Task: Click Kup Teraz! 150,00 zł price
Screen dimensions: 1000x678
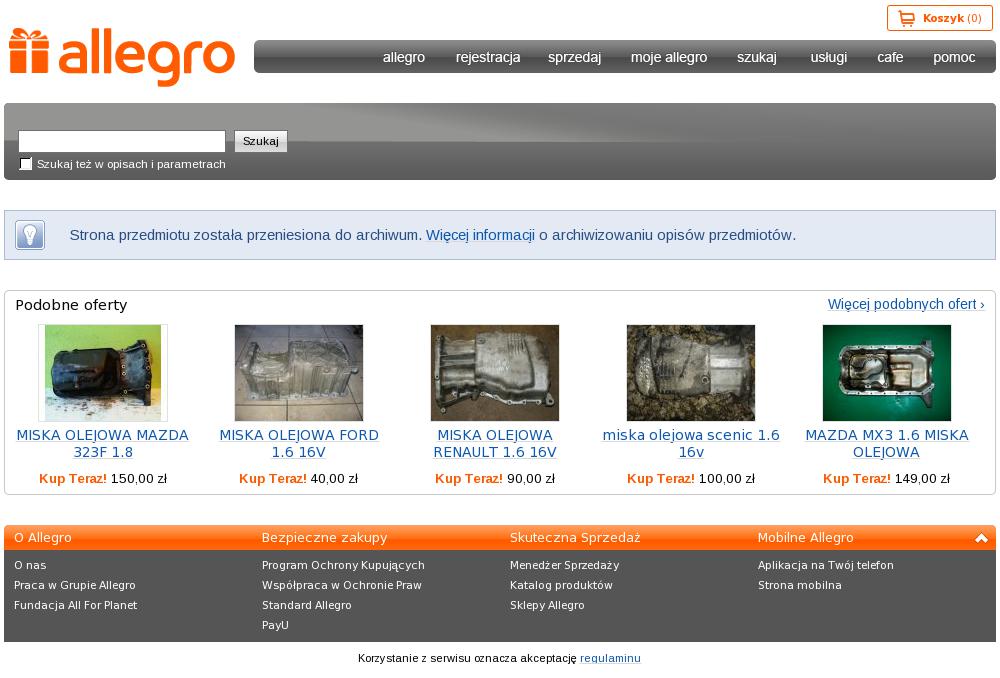Action: tap(103, 478)
